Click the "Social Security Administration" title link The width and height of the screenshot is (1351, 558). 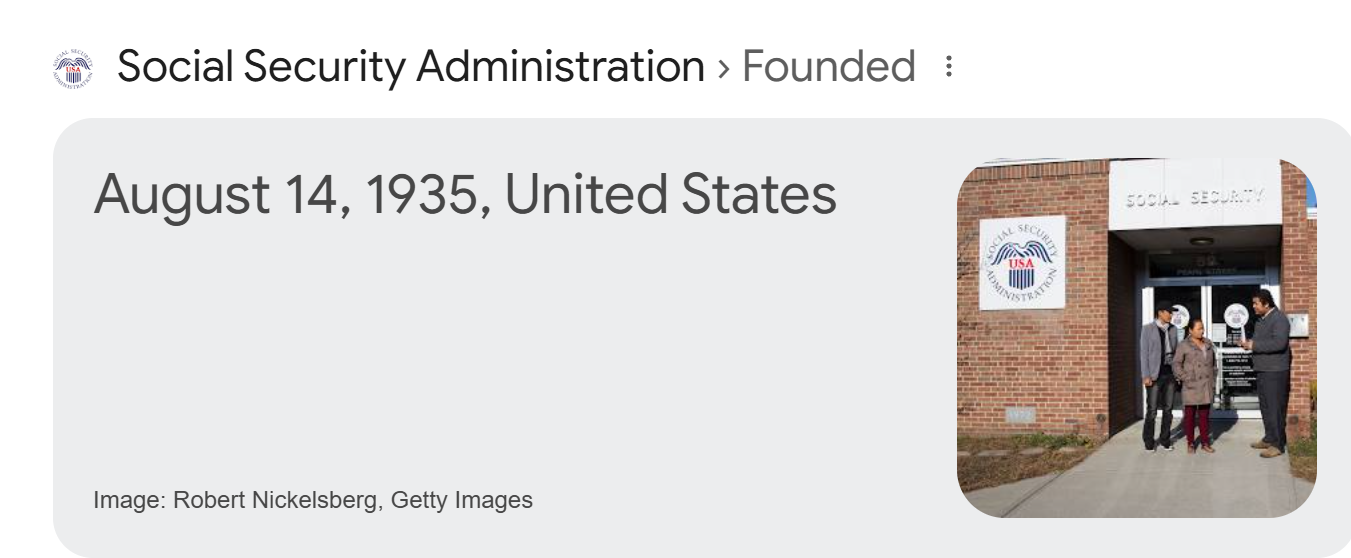[x=411, y=67]
